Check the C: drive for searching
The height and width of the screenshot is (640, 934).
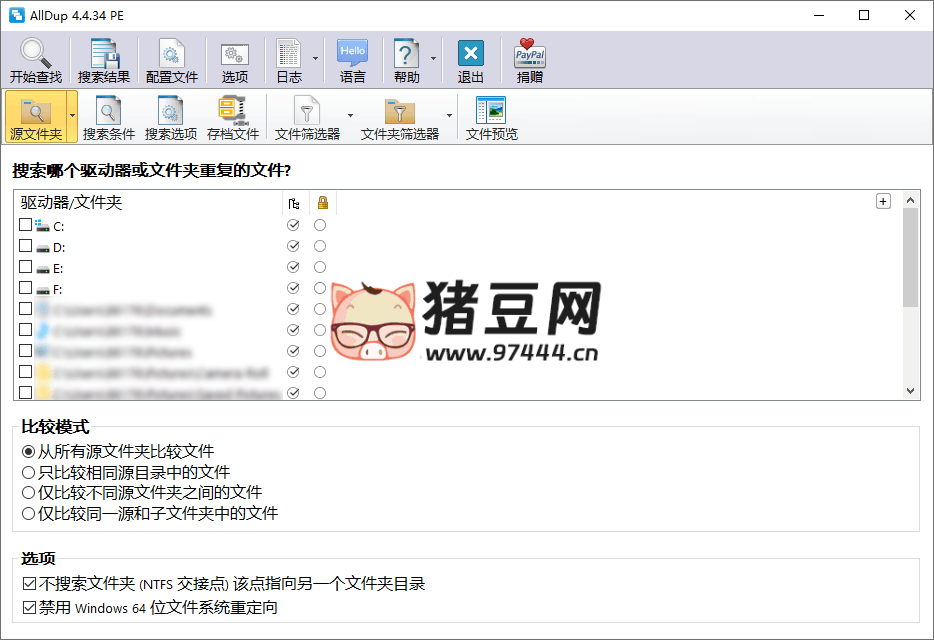(27, 224)
